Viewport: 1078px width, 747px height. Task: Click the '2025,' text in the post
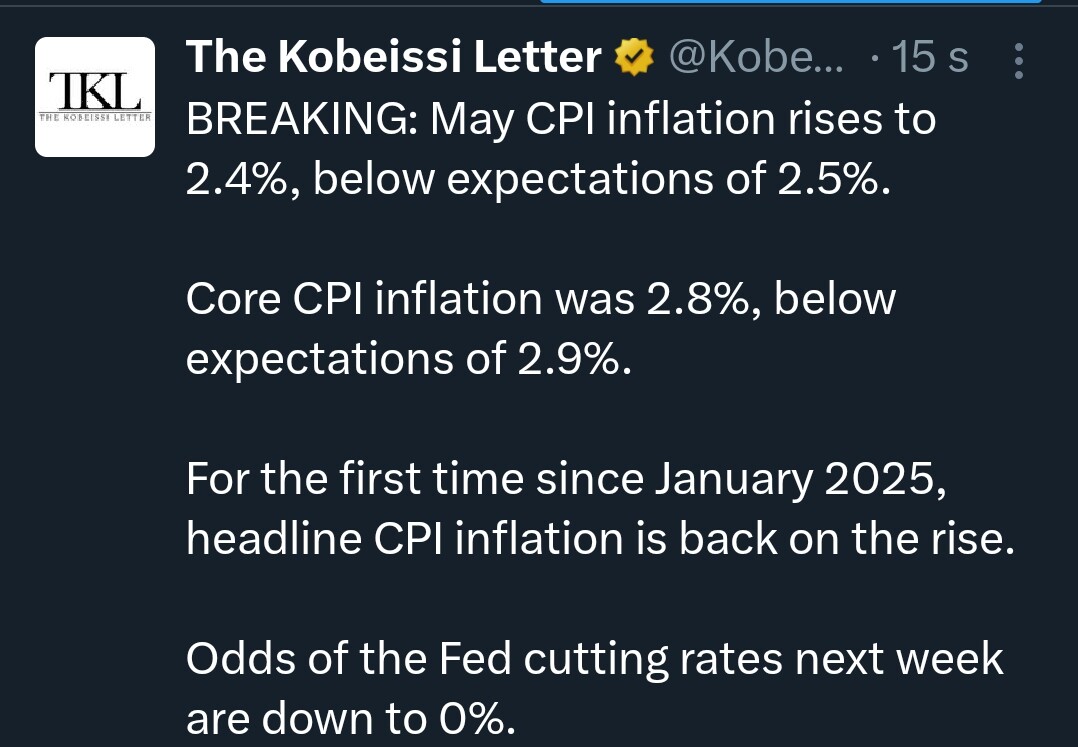(886, 479)
